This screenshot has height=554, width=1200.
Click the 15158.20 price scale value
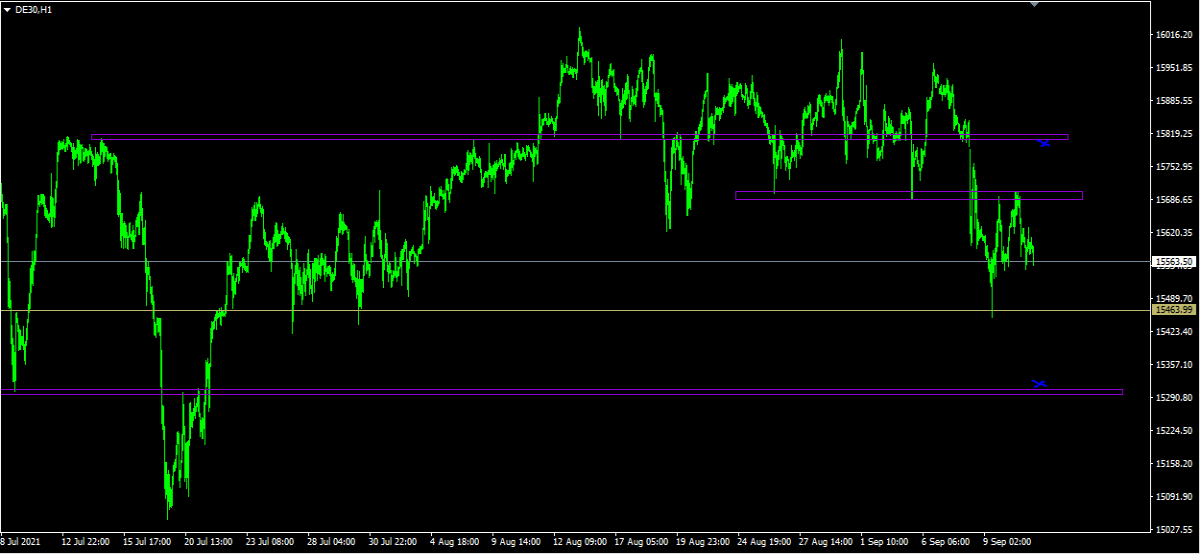(x=1174, y=464)
